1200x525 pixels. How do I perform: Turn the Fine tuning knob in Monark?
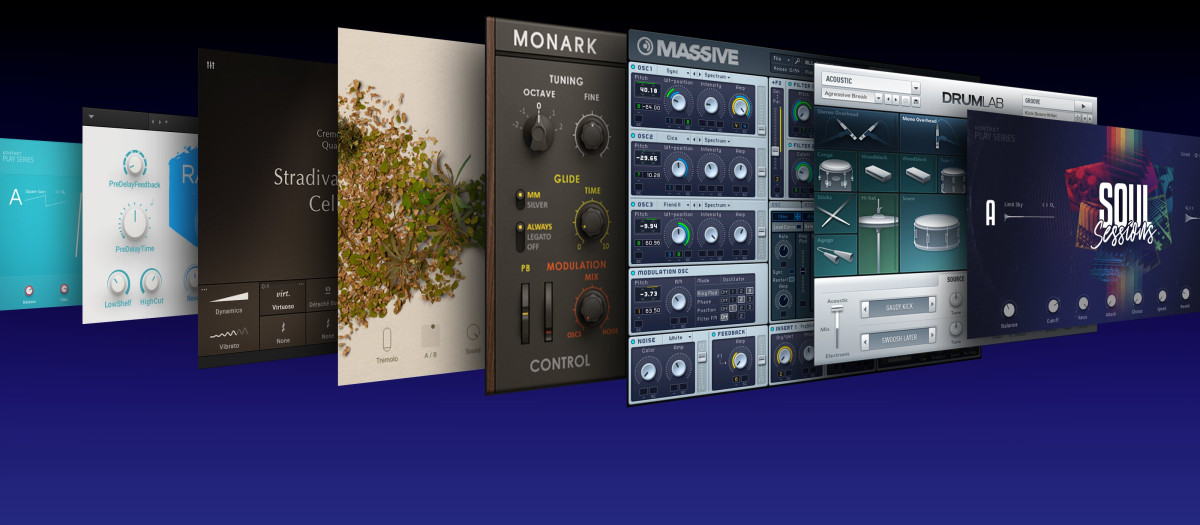pyautogui.click(x=592, y=132)
